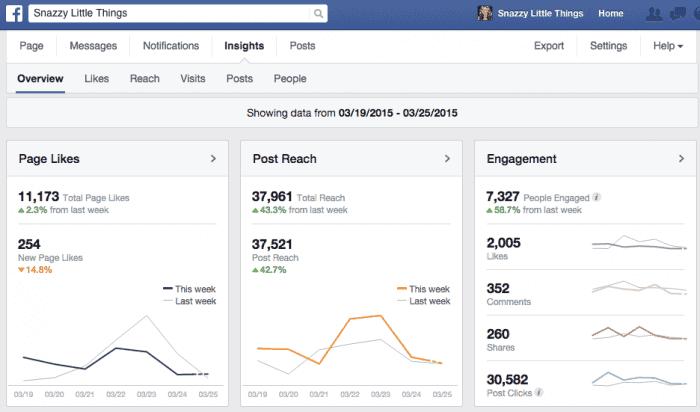
Task: Open the Snazzy Little Things profile picture
Action: click(x=485, y=13)
